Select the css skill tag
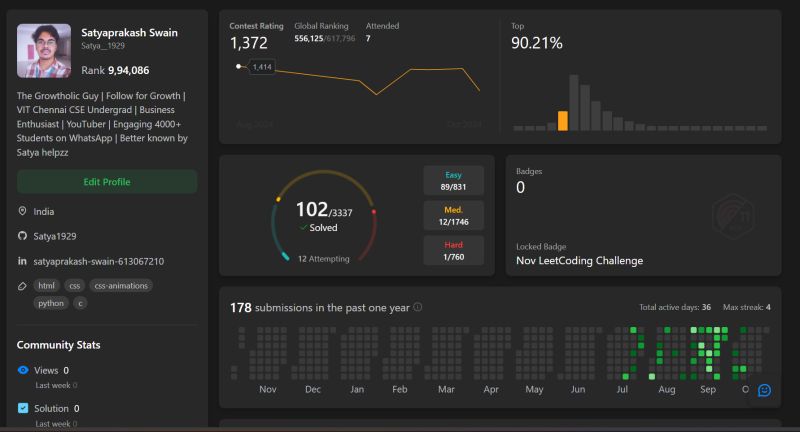Viewport: 800px width, 432px height. tap(74, 286)
